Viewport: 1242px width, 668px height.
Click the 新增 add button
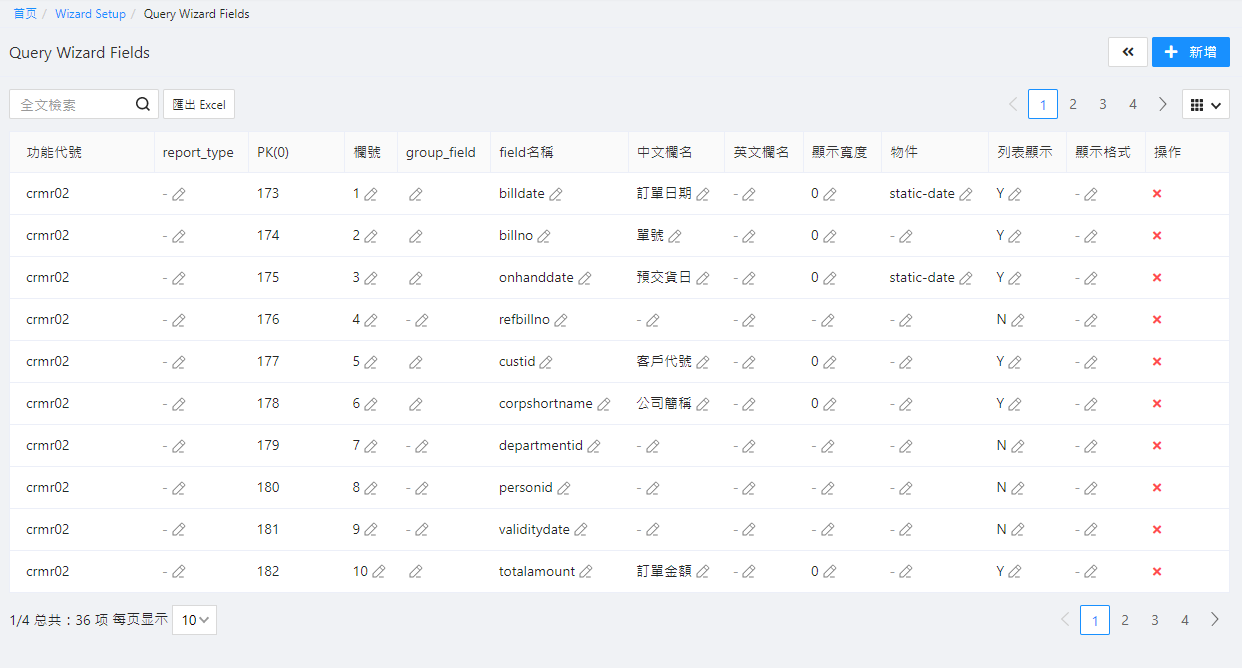point(1190,52)
